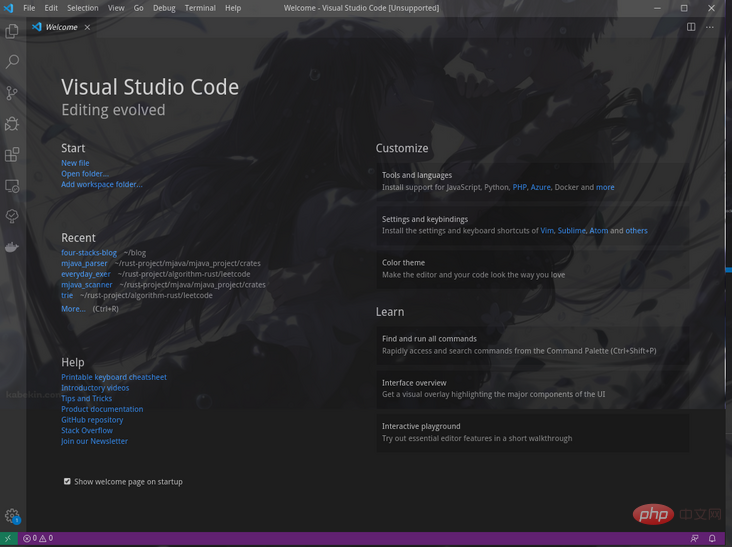Open recent four-stacks-blog project
The width and height of the screenshot is (732, 547).
click(x=89, y=252)
